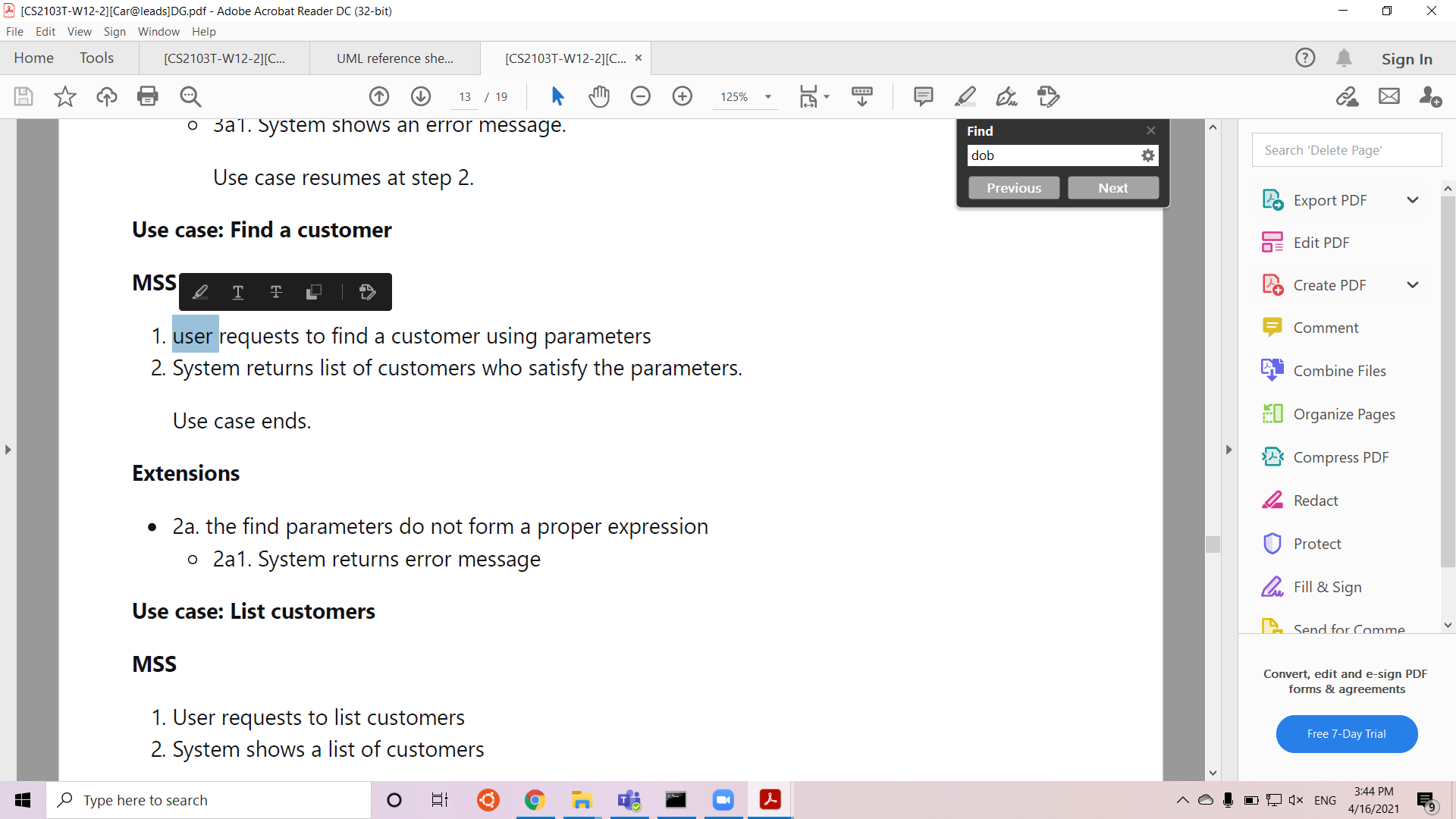1456x819 pixels.
Task: Expand the Create PDF options
Action: click(x=1412, y=285)
